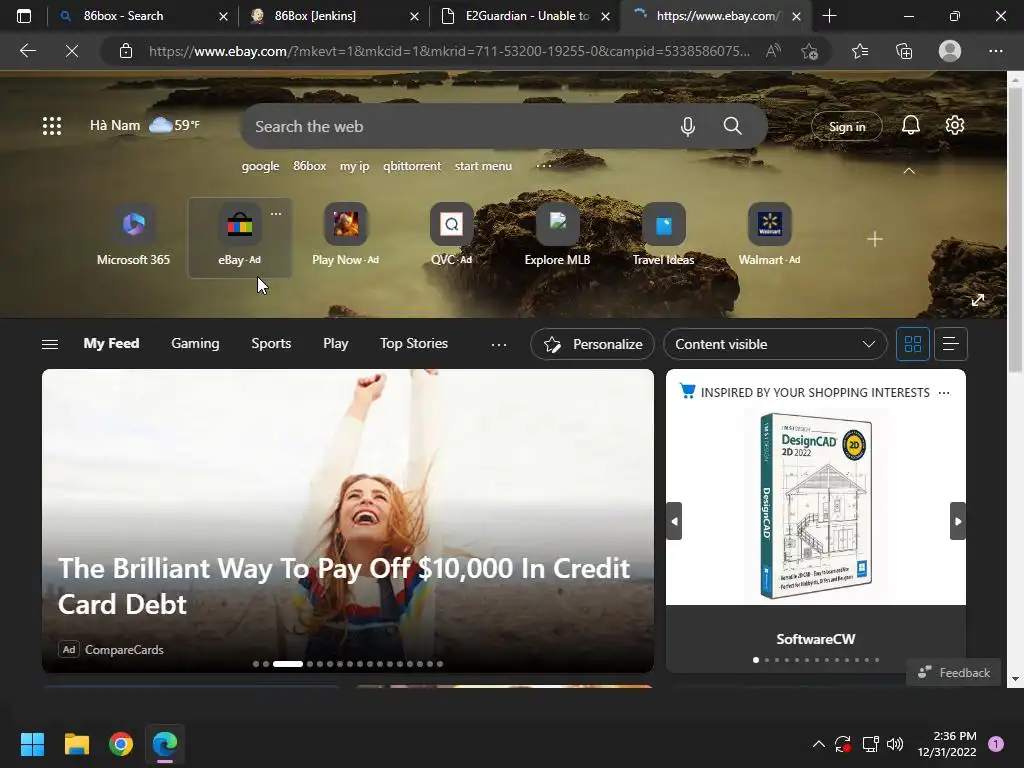Viewport: 1024px width, 768px height.
Task: Click the 'my ip' search suggestion
Action: click(x=355, y=166)
